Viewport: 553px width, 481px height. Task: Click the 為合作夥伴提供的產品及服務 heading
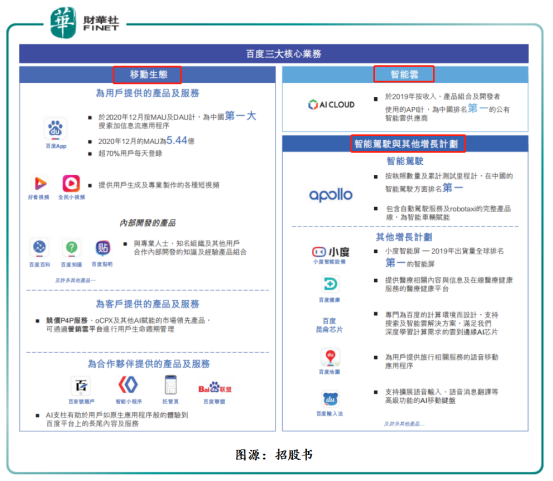[149, 364]
